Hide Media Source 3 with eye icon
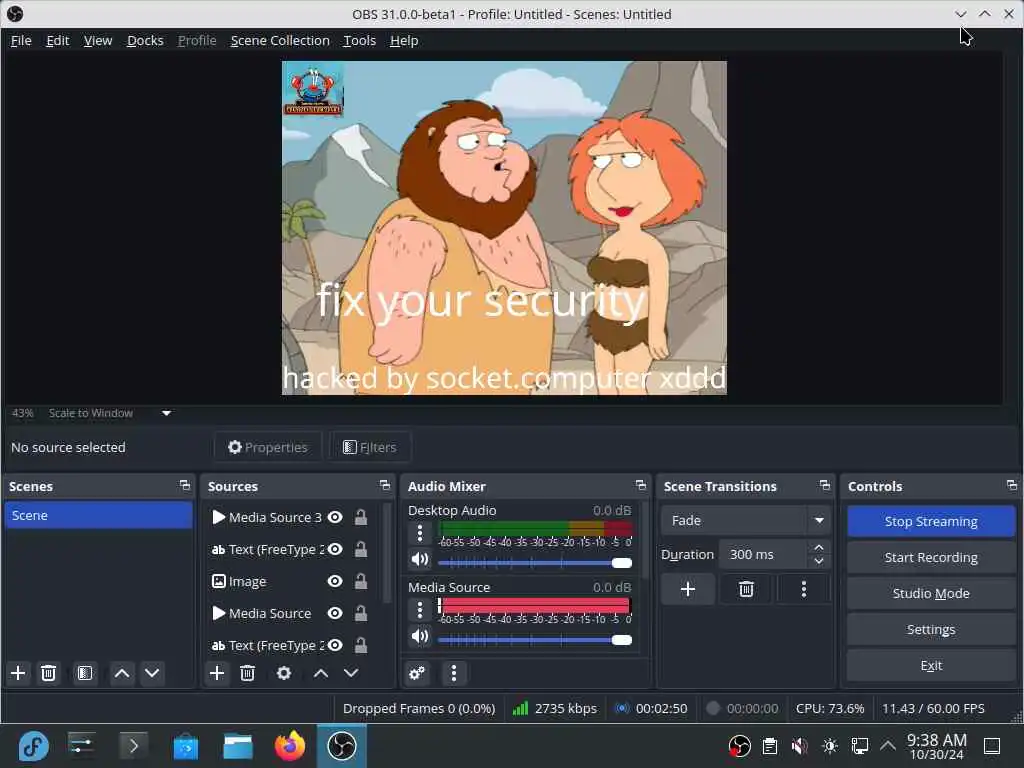Image resolution: width=1024 pixels, height=768 pixels. pyautogui.click(x=335, y=517)
